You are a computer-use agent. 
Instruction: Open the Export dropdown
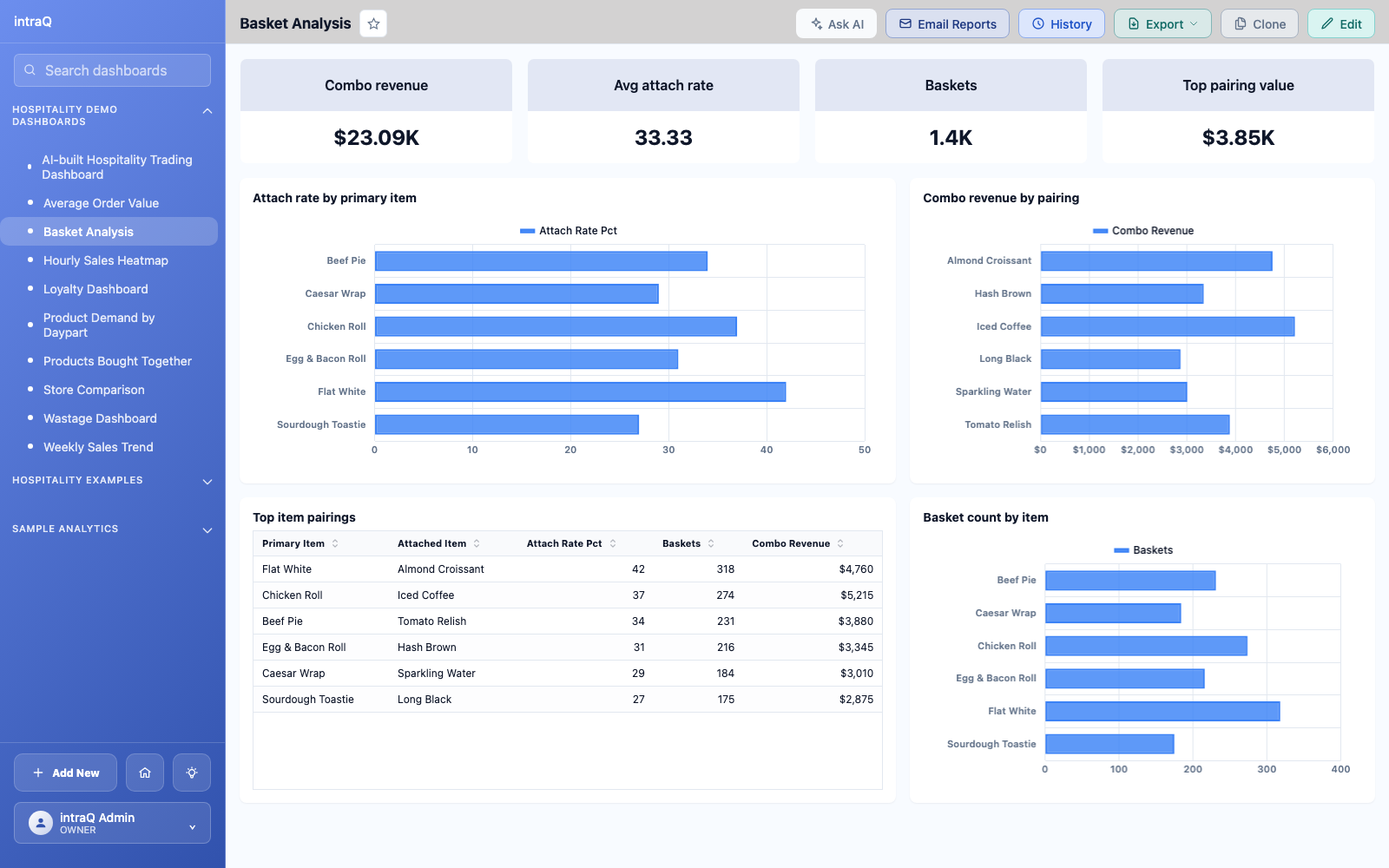pos(1162,23)
